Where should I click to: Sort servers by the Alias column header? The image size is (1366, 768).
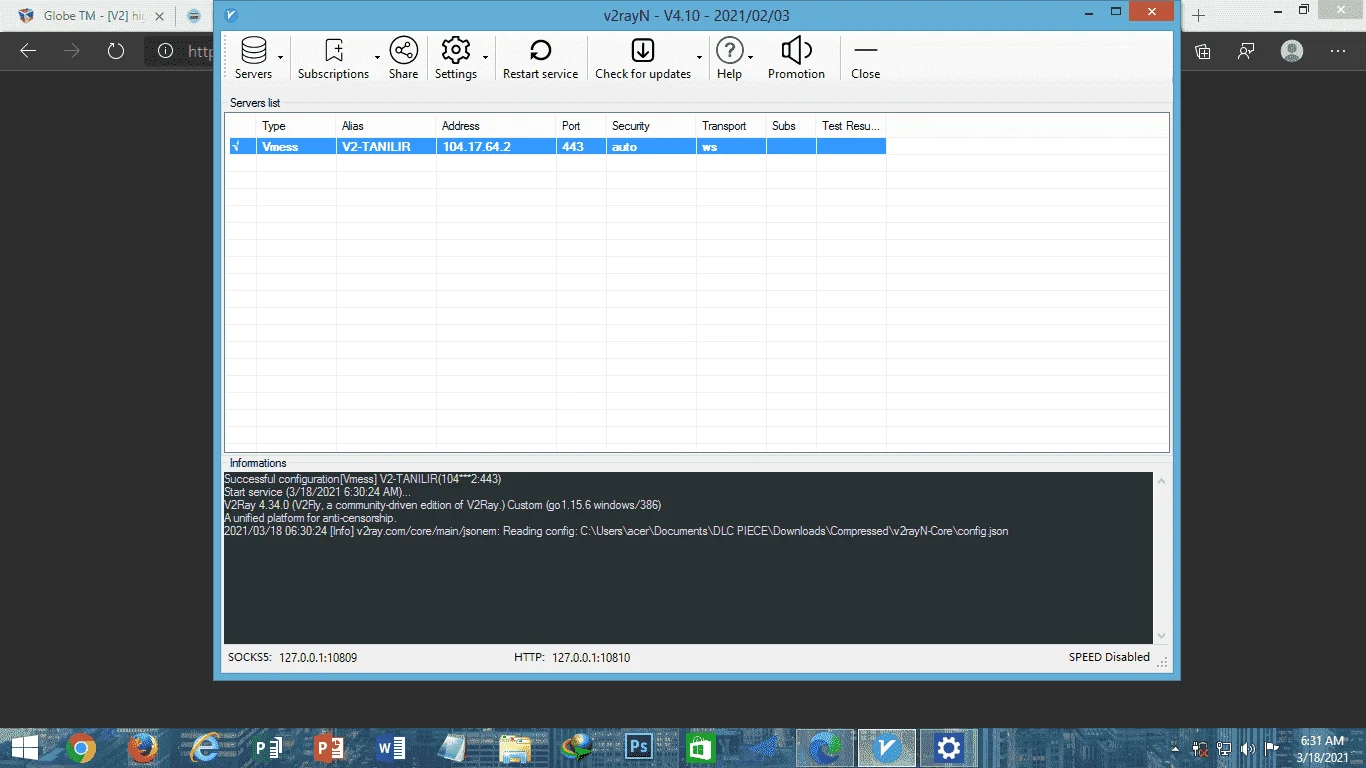click(x=386, y=126)
